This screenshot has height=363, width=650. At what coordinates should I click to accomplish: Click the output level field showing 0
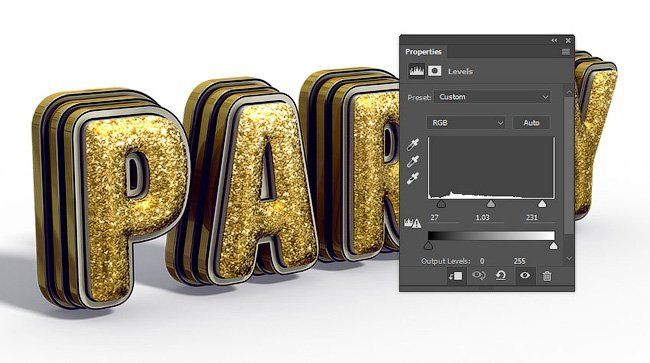point(482,261)
